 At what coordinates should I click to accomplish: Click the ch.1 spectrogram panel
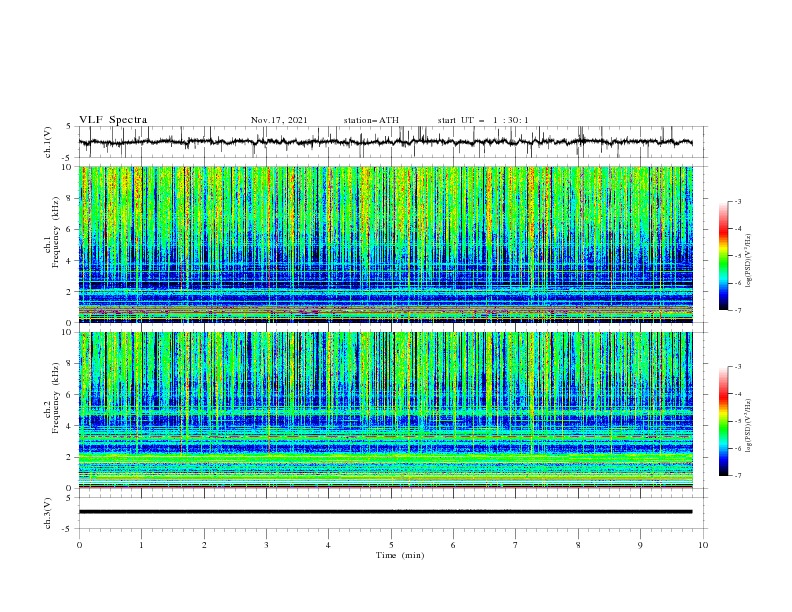click(385, 244)
